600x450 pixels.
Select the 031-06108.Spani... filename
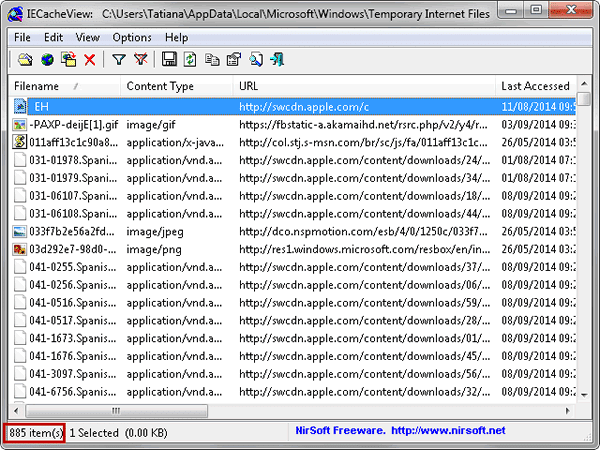pyautogui.click(x=73, y=214)
